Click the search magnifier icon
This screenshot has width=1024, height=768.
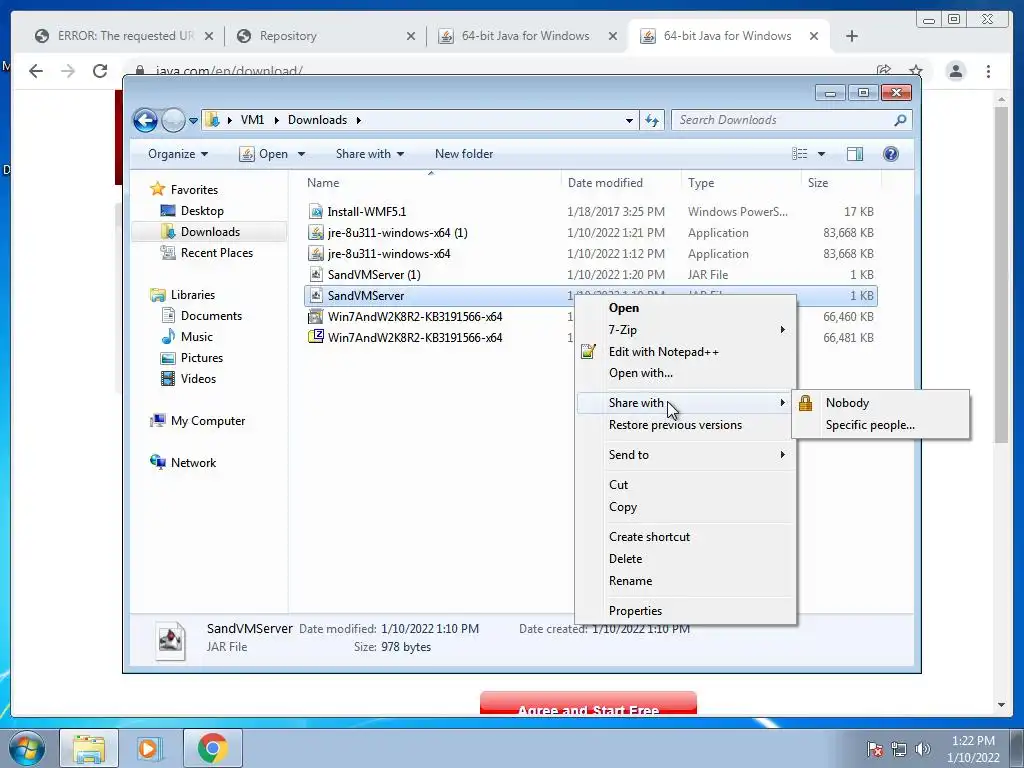[901, 120]
